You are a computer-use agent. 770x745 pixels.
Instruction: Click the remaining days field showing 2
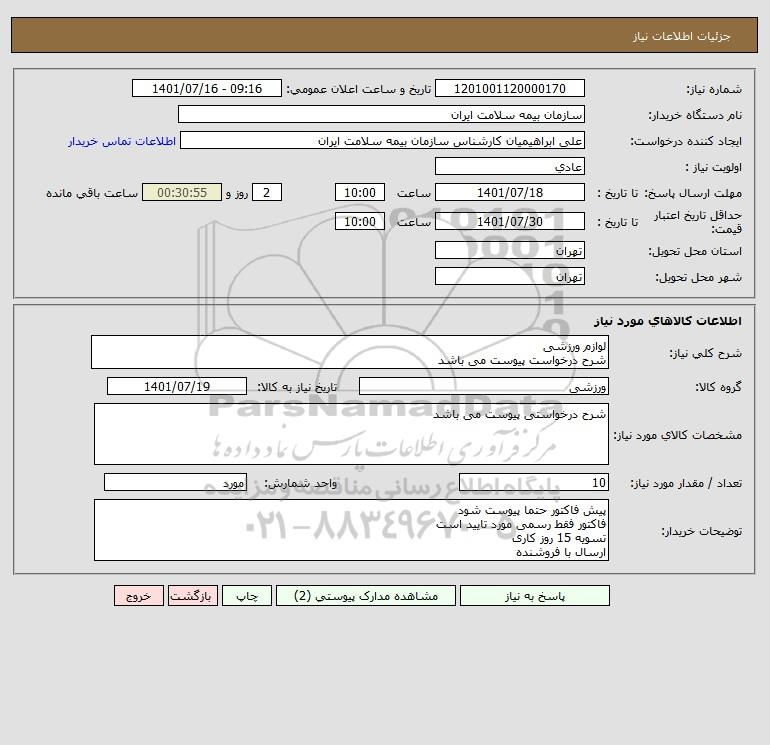tap(267, 193)
